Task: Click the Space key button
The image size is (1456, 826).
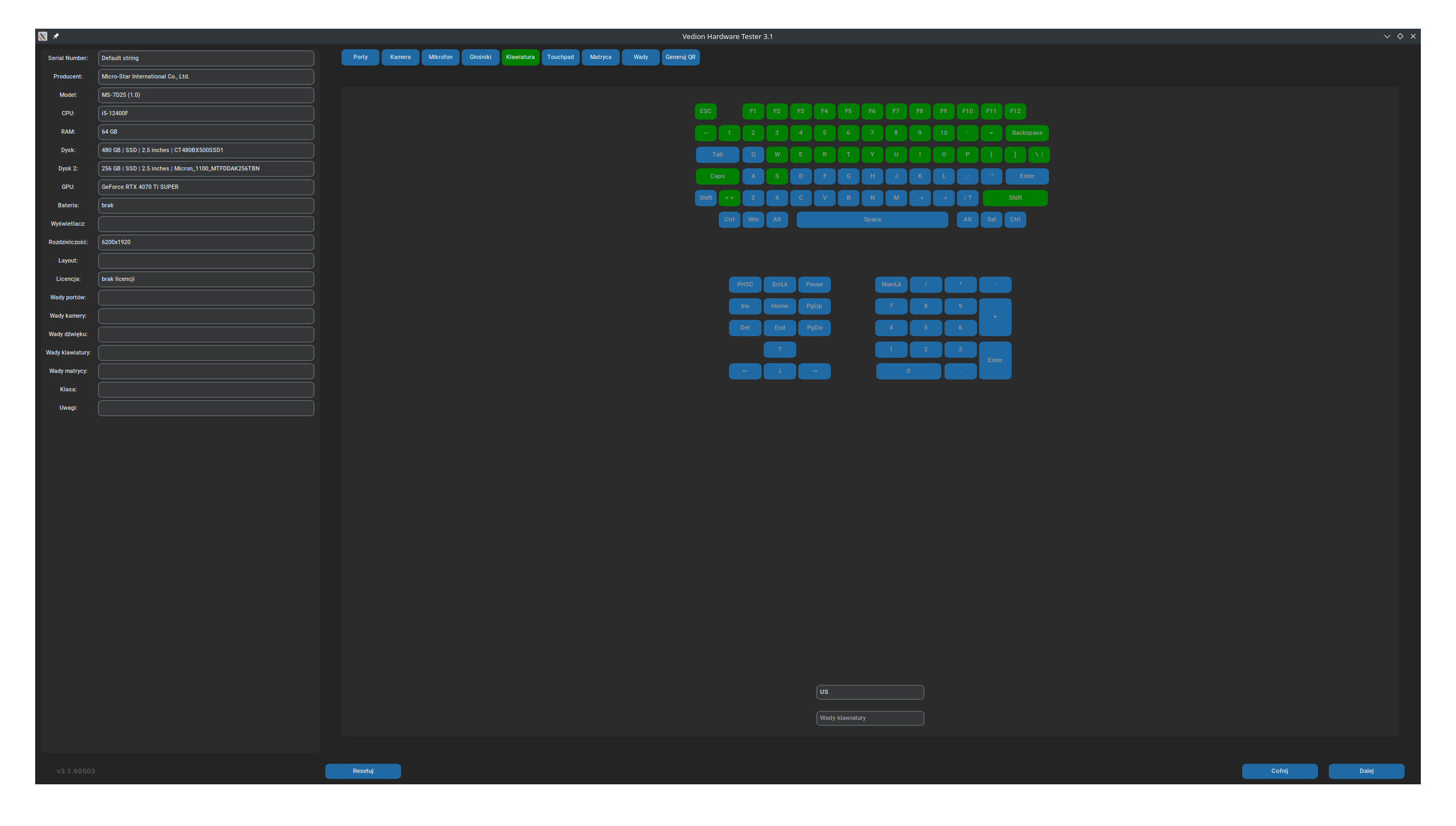Action: tap(873, 220)
